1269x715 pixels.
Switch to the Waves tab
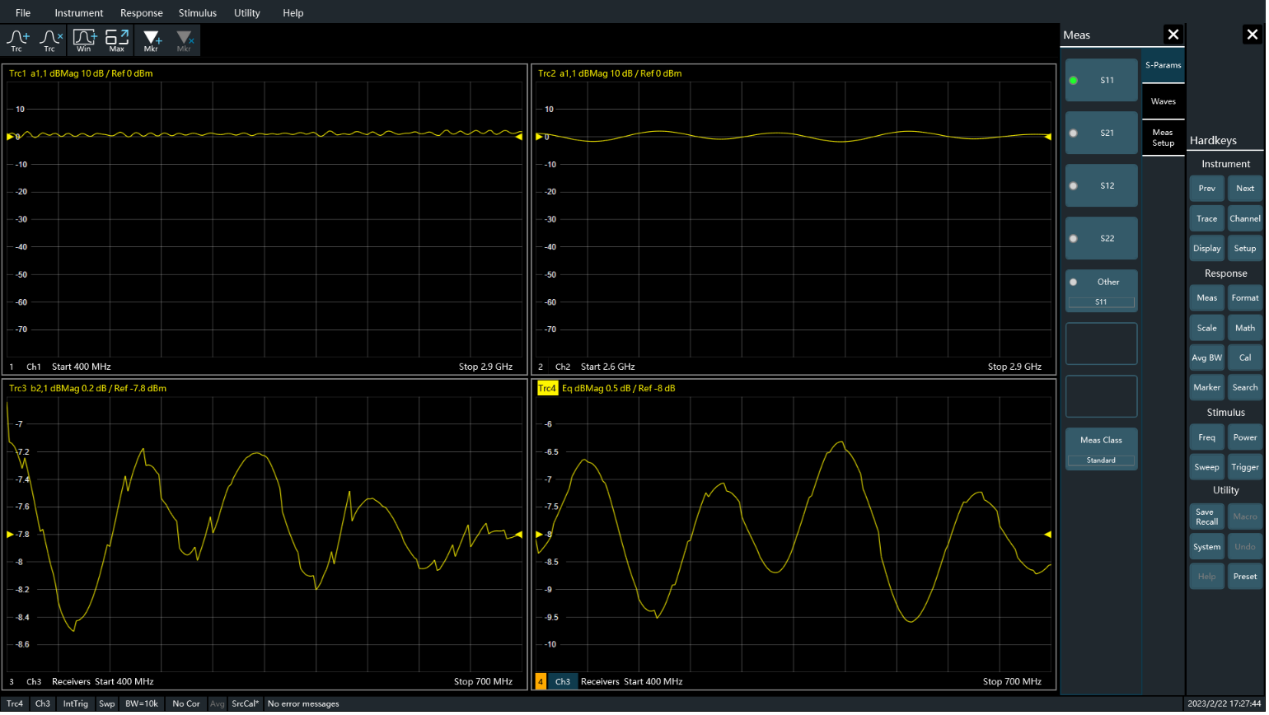click(x=1163, y=101)
